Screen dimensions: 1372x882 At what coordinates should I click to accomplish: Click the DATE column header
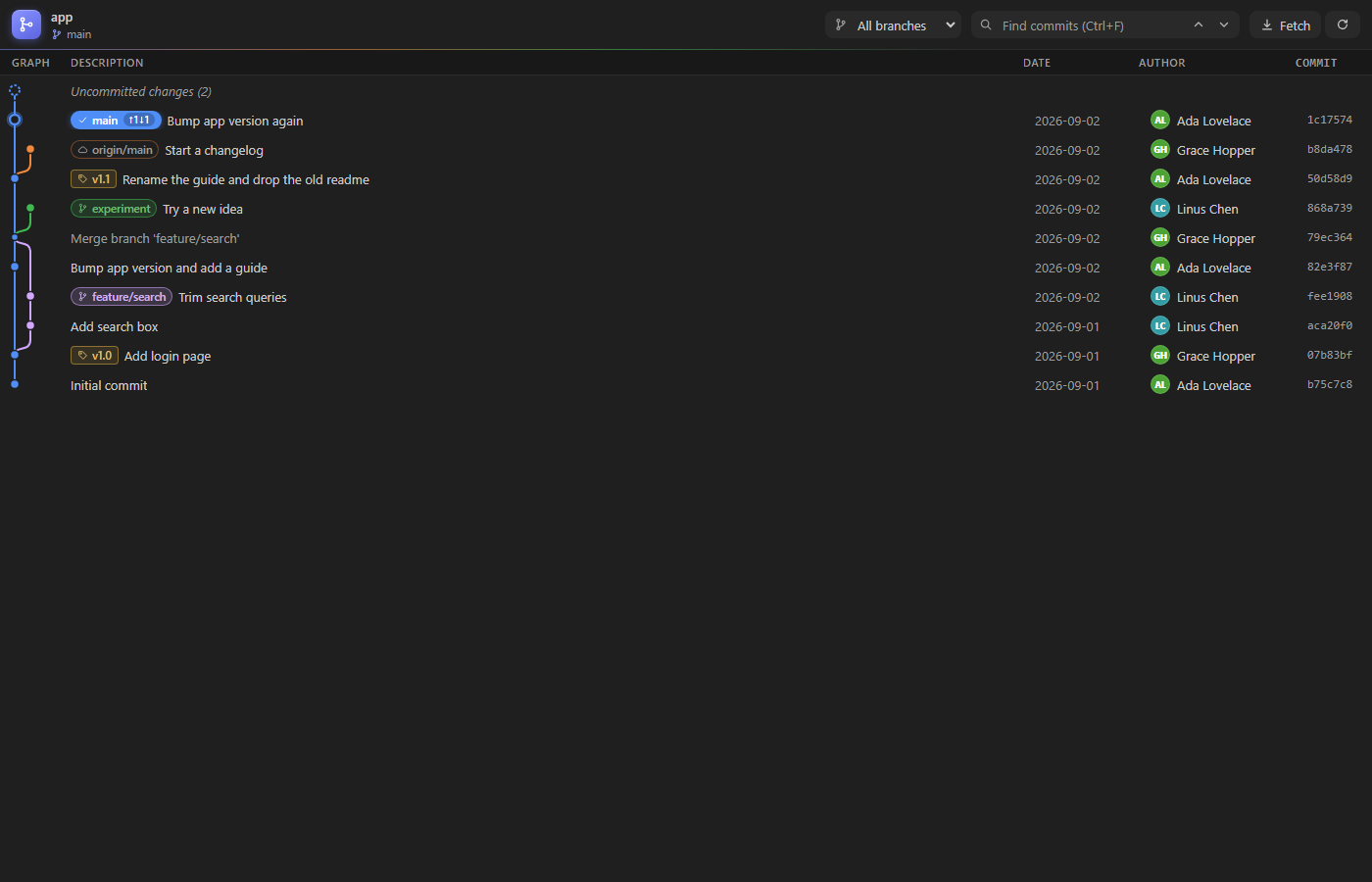[x=1037, y=63]
